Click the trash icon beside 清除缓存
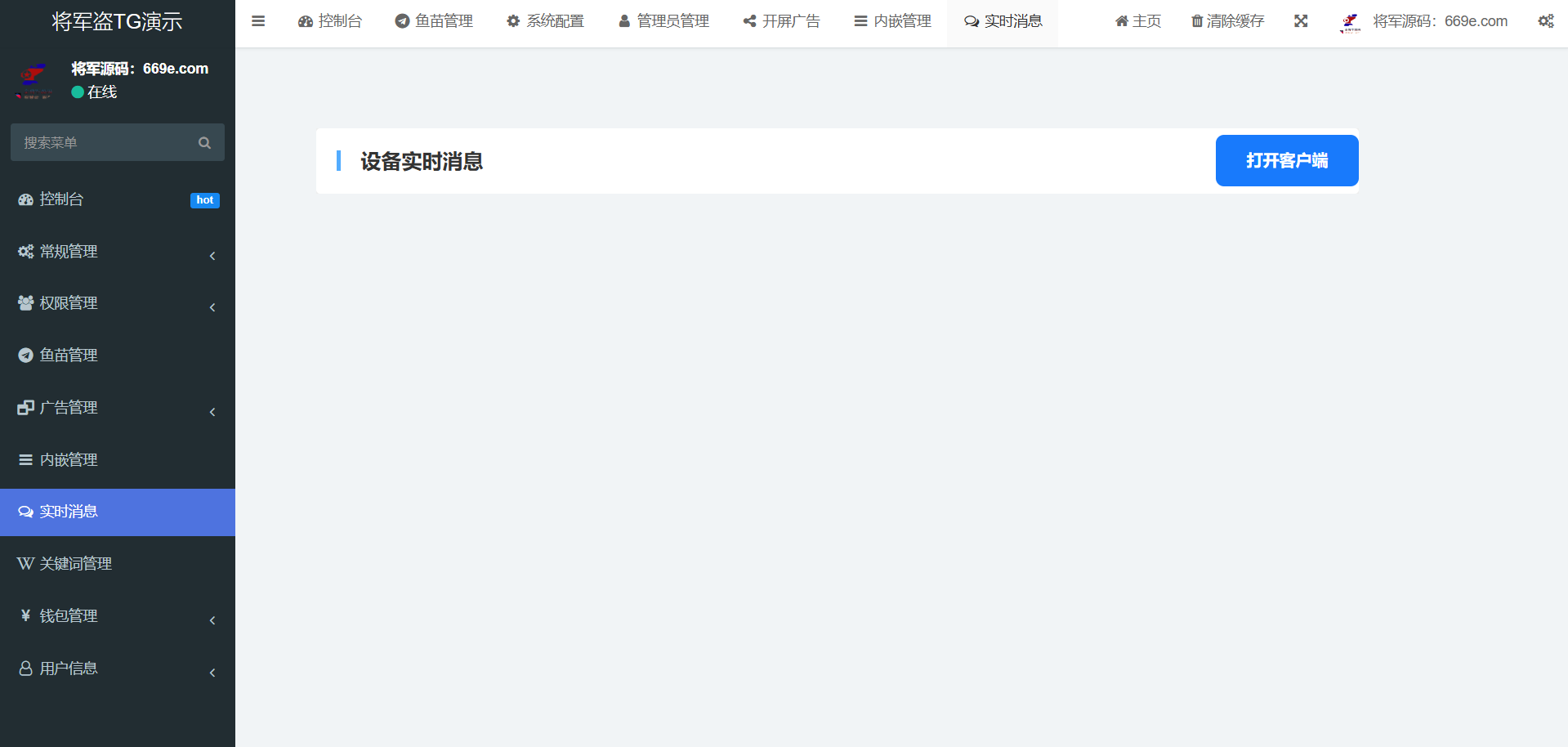The width and height of the screenshot is (1568, 747). (1197, 21)
